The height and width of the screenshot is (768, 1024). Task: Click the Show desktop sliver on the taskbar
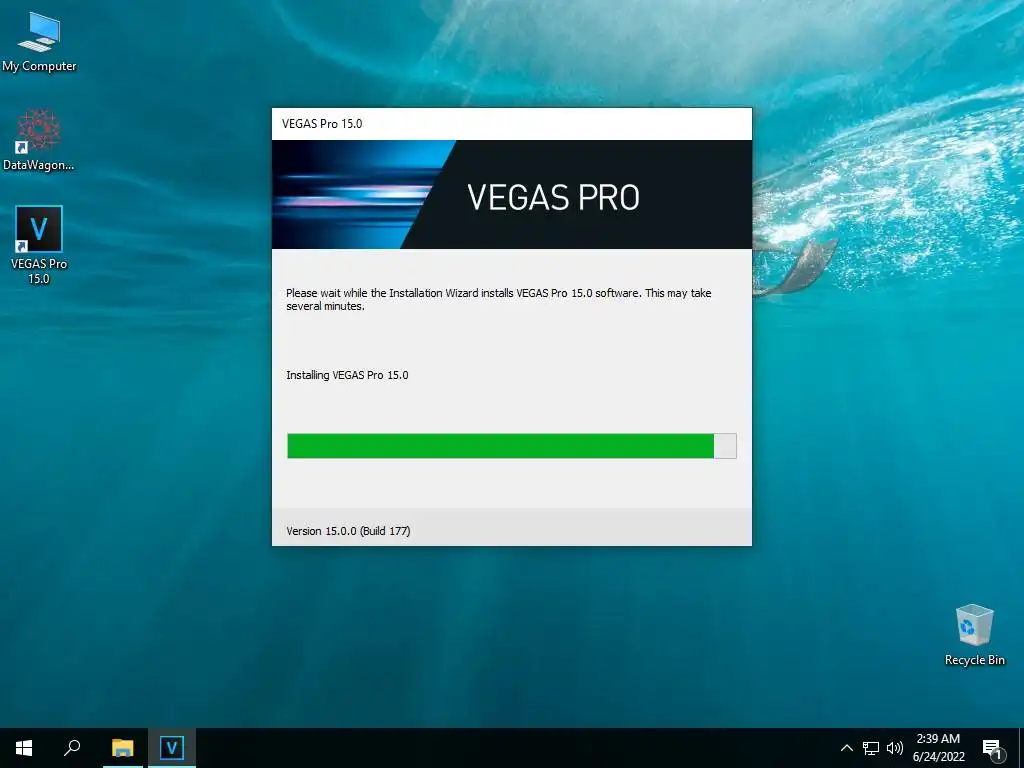[x=1021, y=748]
